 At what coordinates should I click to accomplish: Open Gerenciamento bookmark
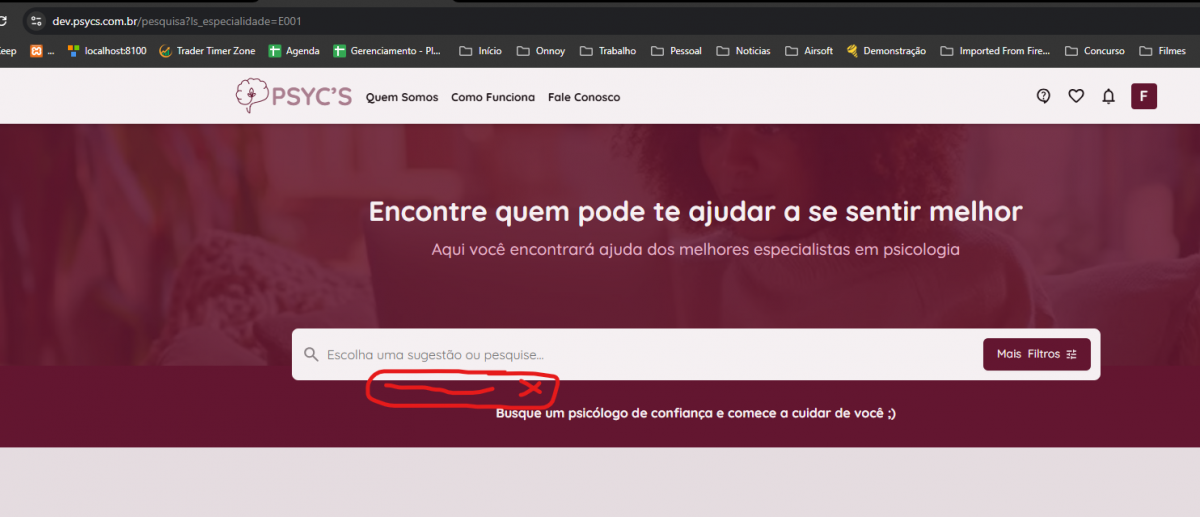coord(387,51)
